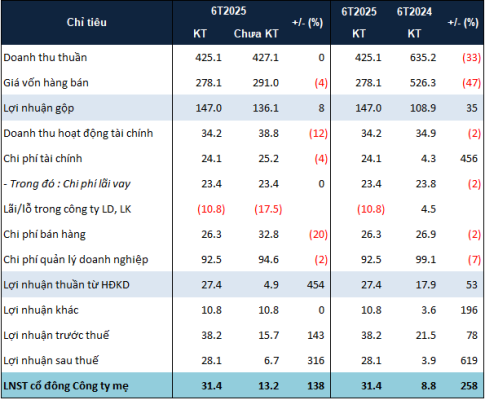Click the 'Lợi nhuận trước thuế' row label
The height and width of the screenshot is (400, 485).
click(56, 335)
